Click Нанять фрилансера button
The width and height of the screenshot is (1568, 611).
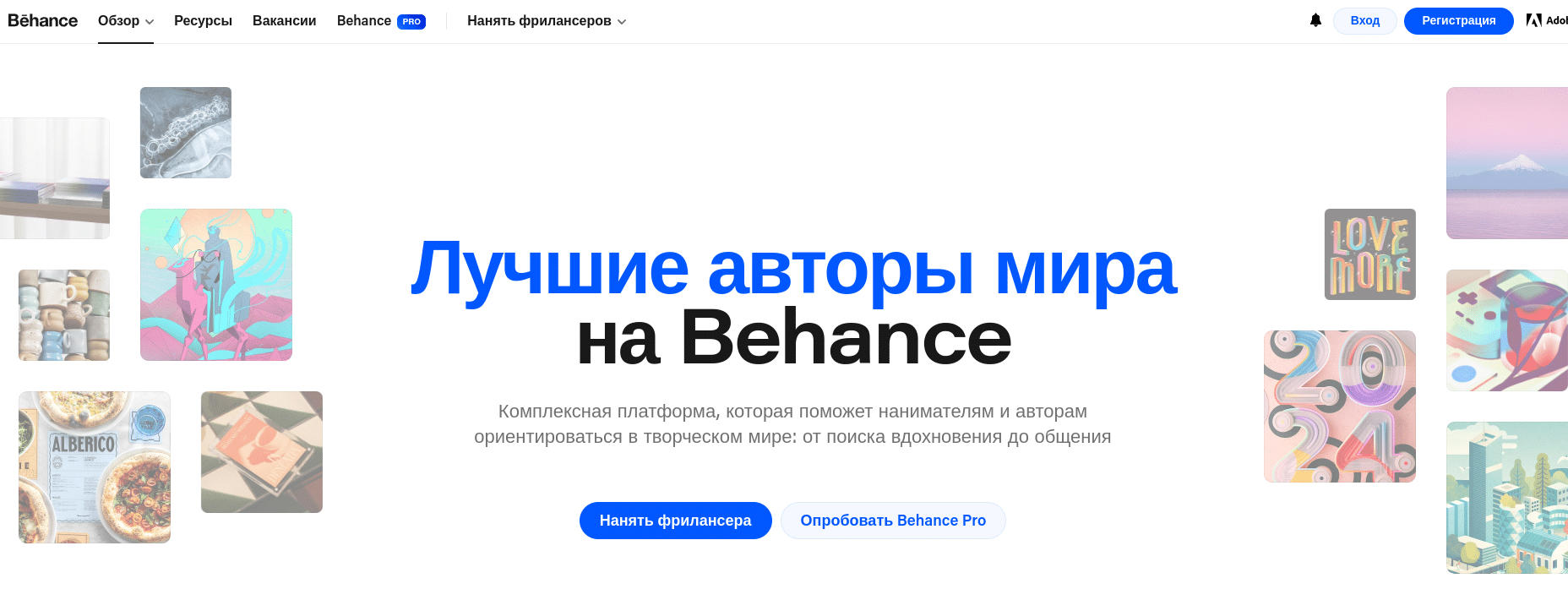click(x=676, y=521)
